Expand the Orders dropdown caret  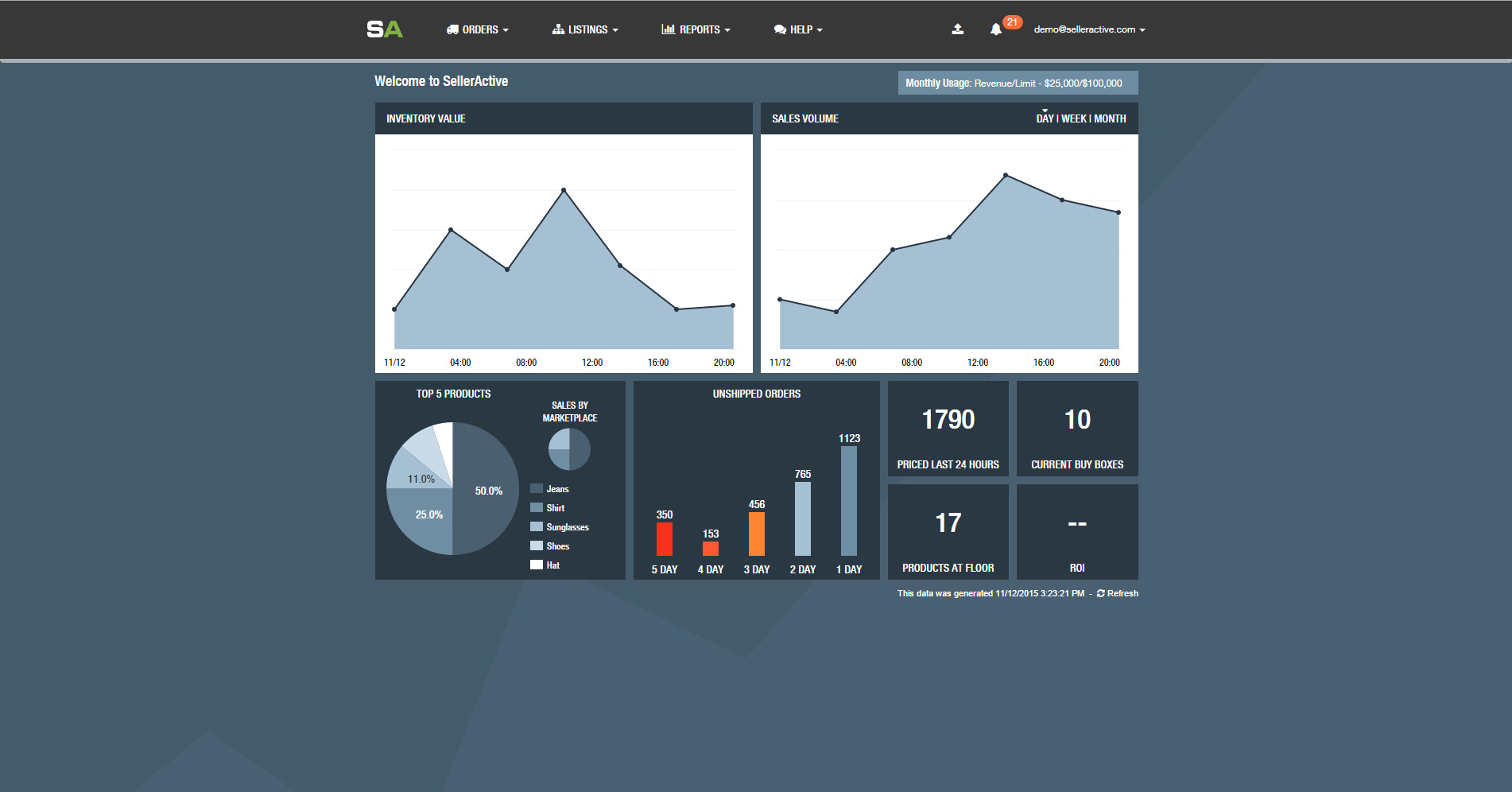coord(506,30)
